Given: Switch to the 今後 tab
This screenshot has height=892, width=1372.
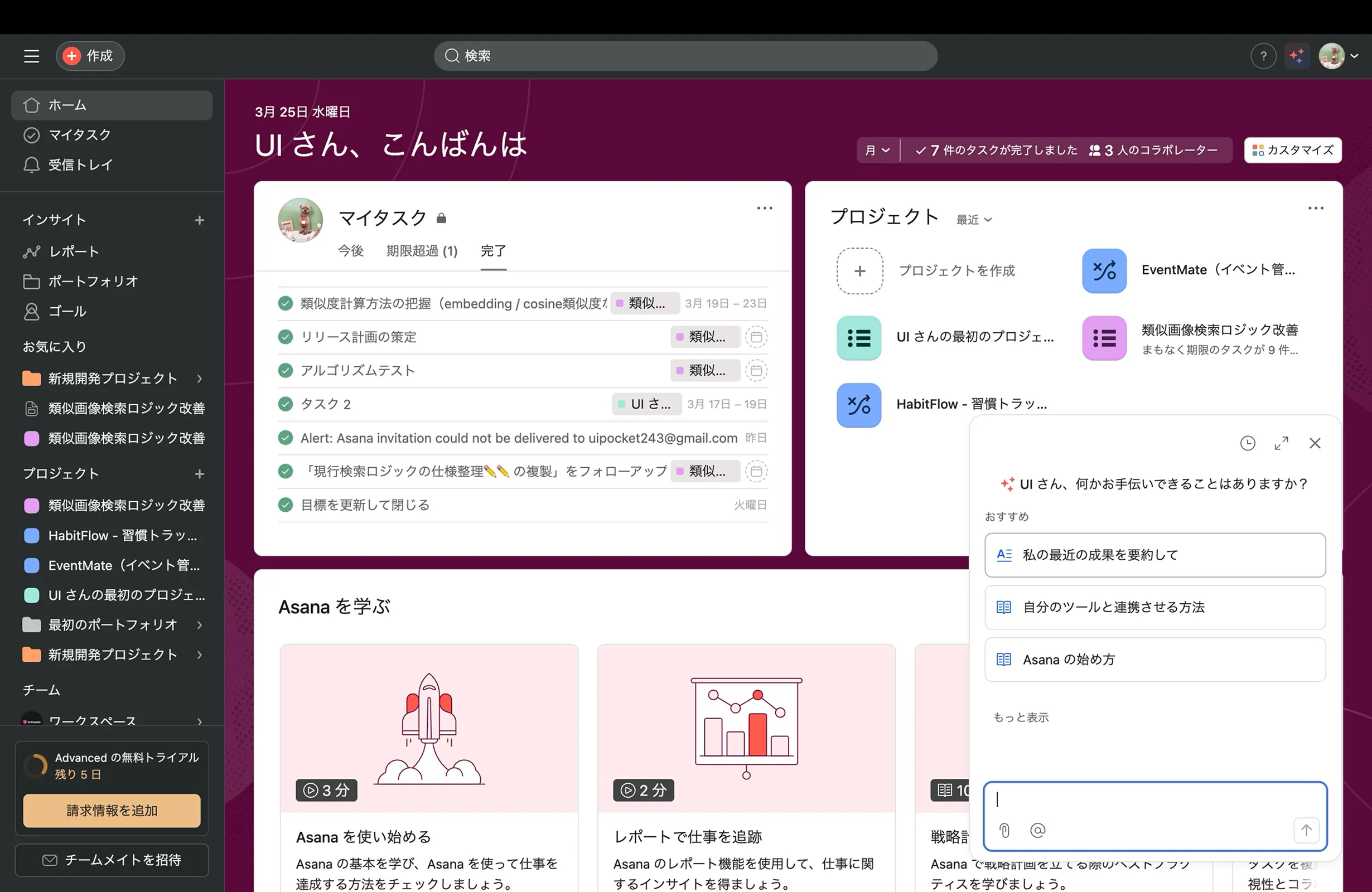Looking at the screenshot, I should tap(350, 251).
